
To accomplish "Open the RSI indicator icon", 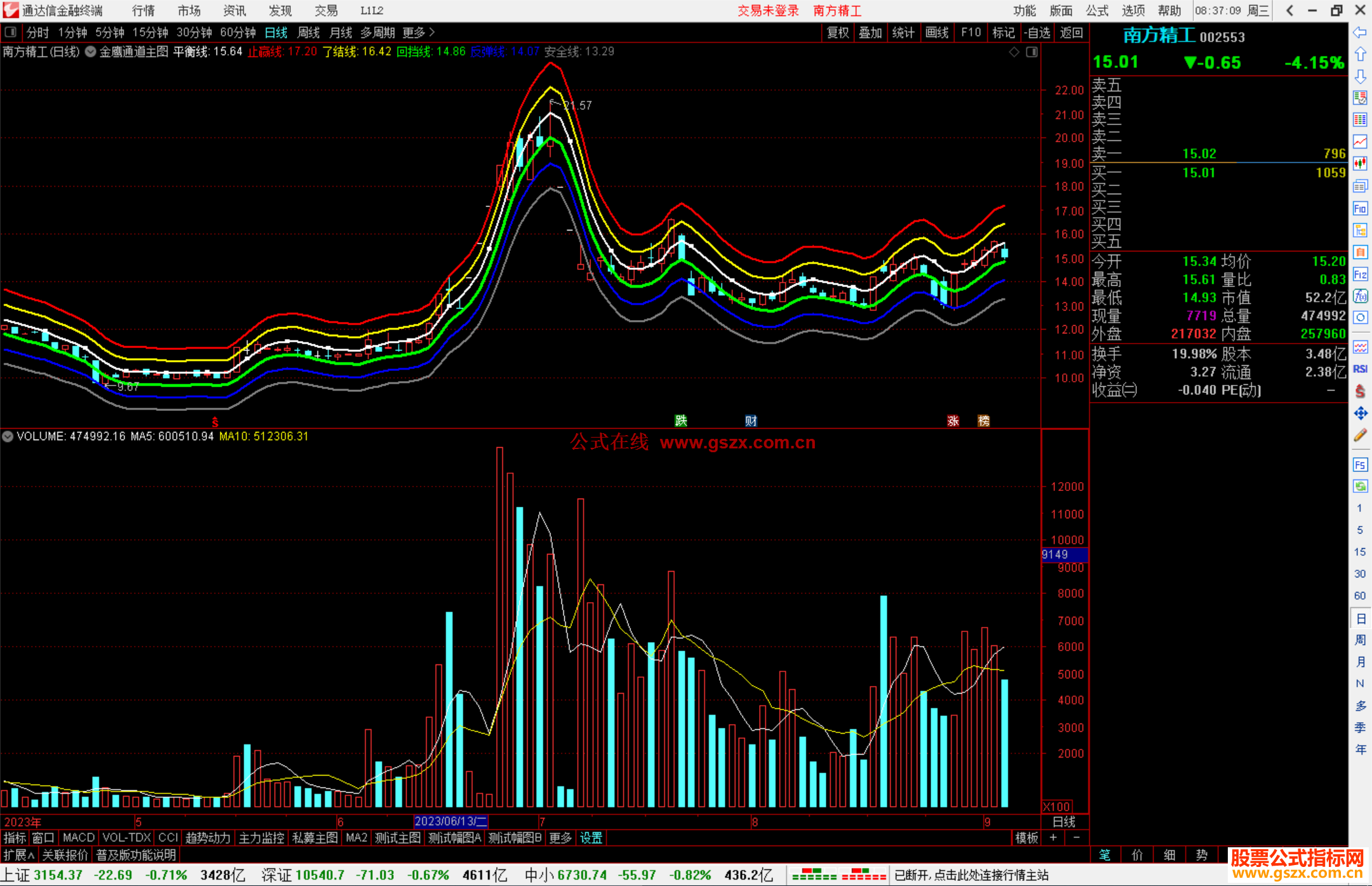I will coord(1360,369).
